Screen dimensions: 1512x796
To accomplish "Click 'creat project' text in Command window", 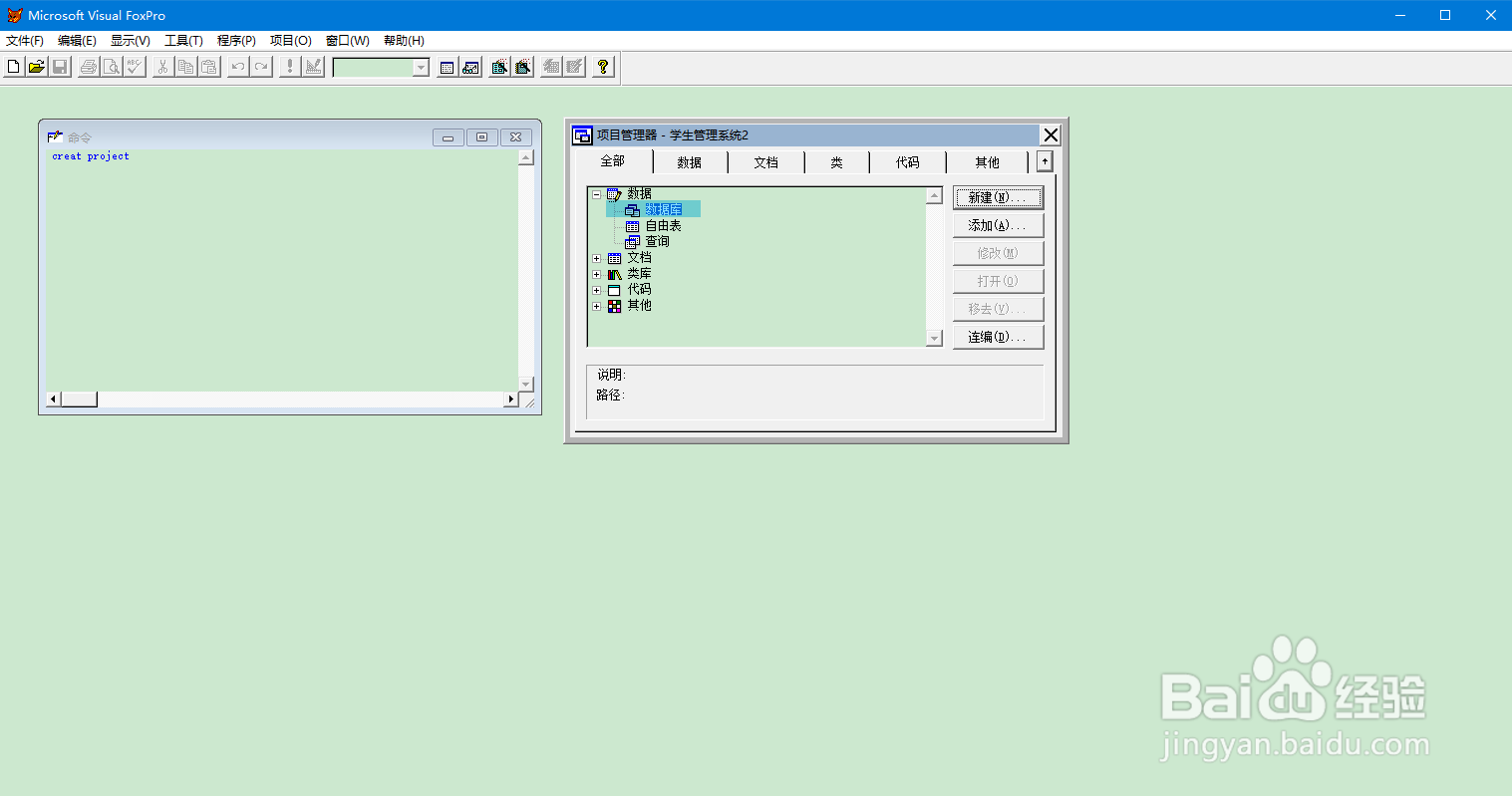I will pos(91,156).
